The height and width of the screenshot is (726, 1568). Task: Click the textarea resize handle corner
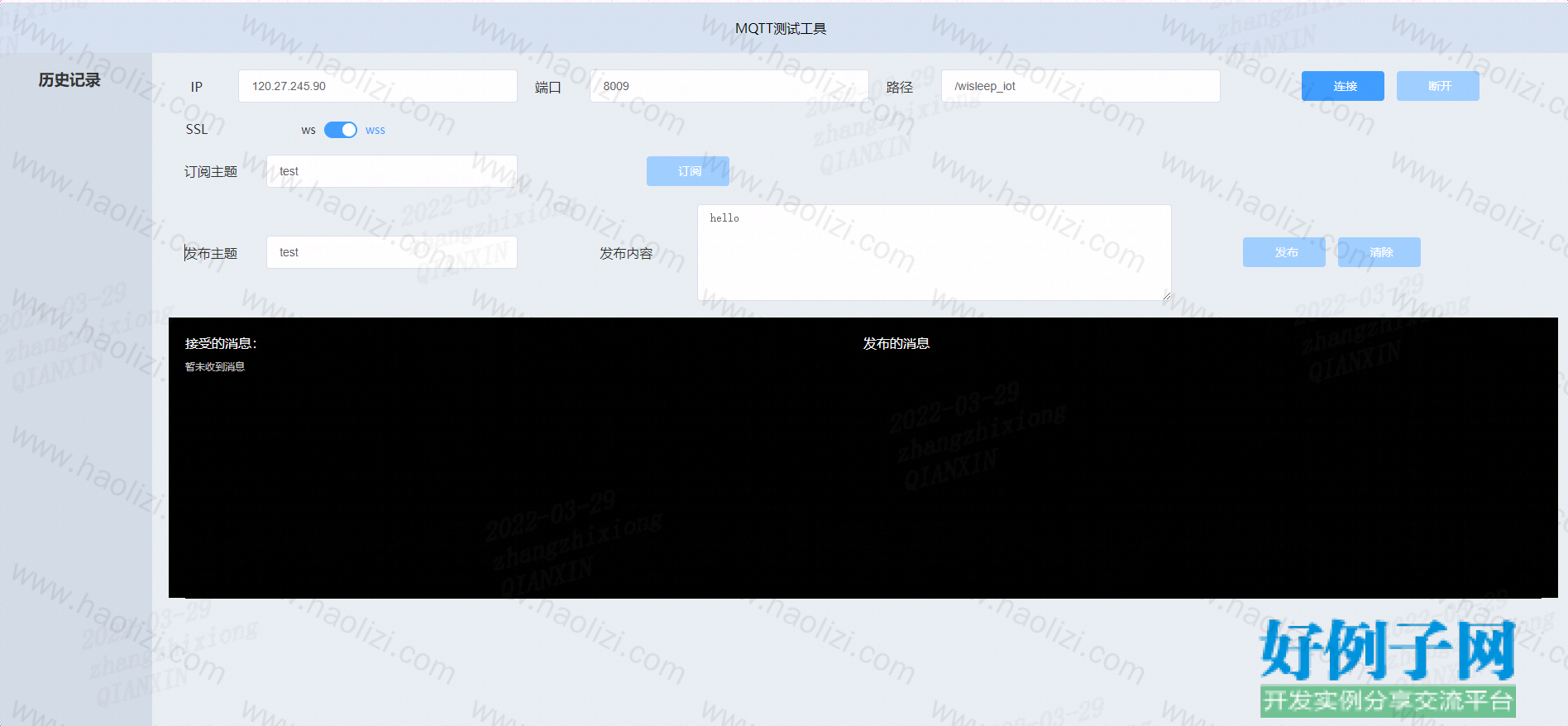point(1166,296)
